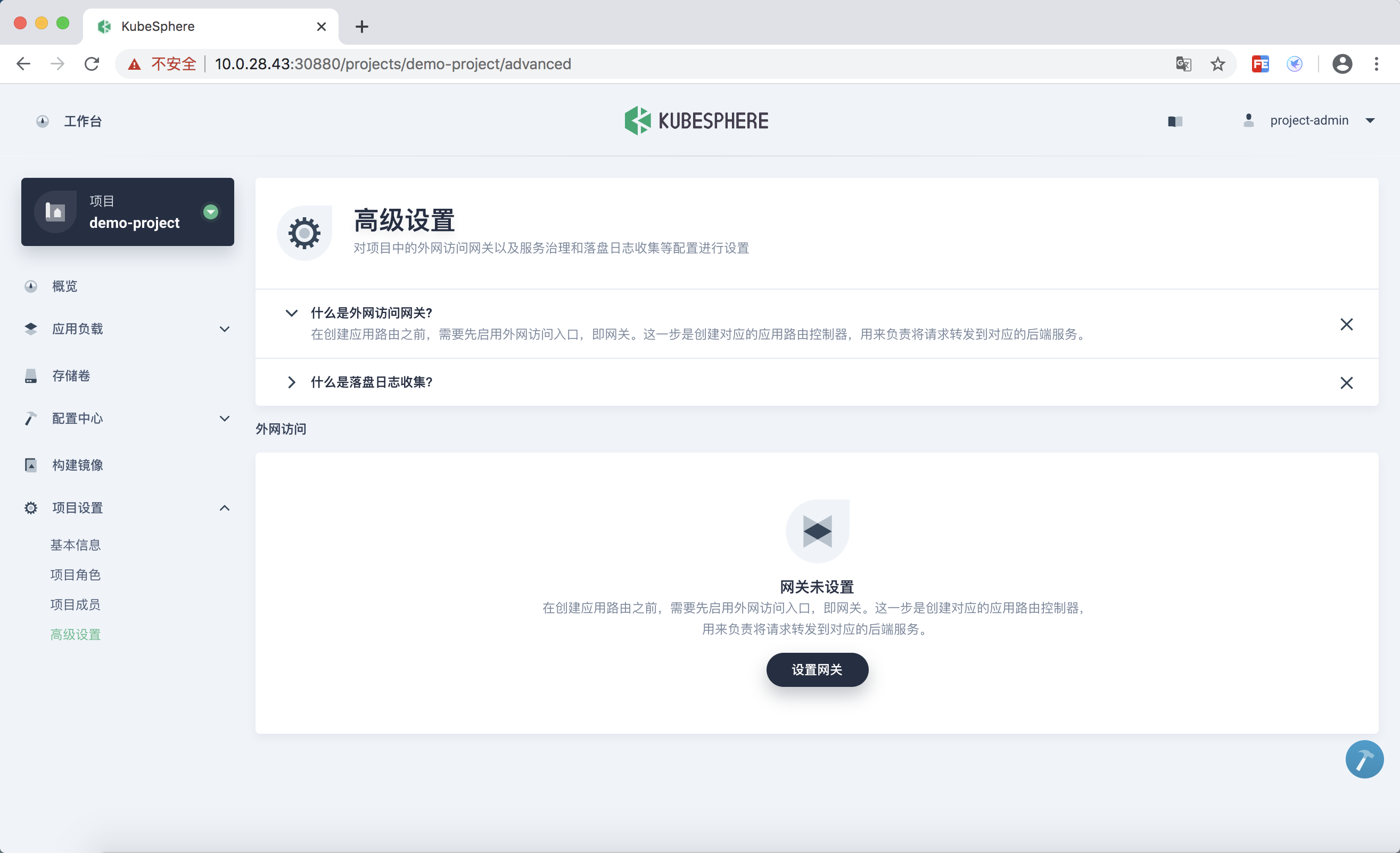Click the browser address bar URL
This screenshot has width=1400, height=853.
click(x=392, y=64)
